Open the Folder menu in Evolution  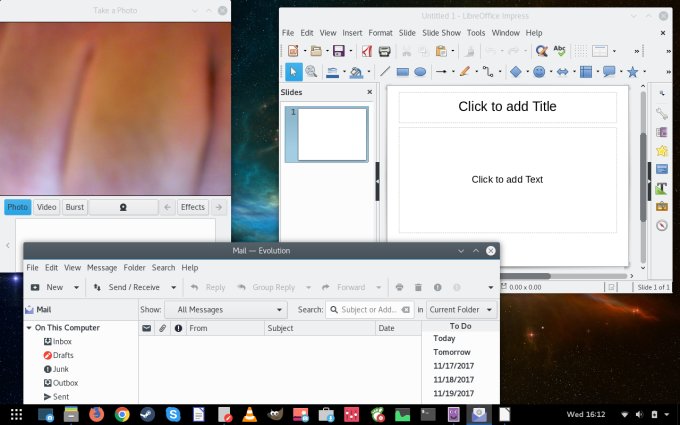point(134,268)
